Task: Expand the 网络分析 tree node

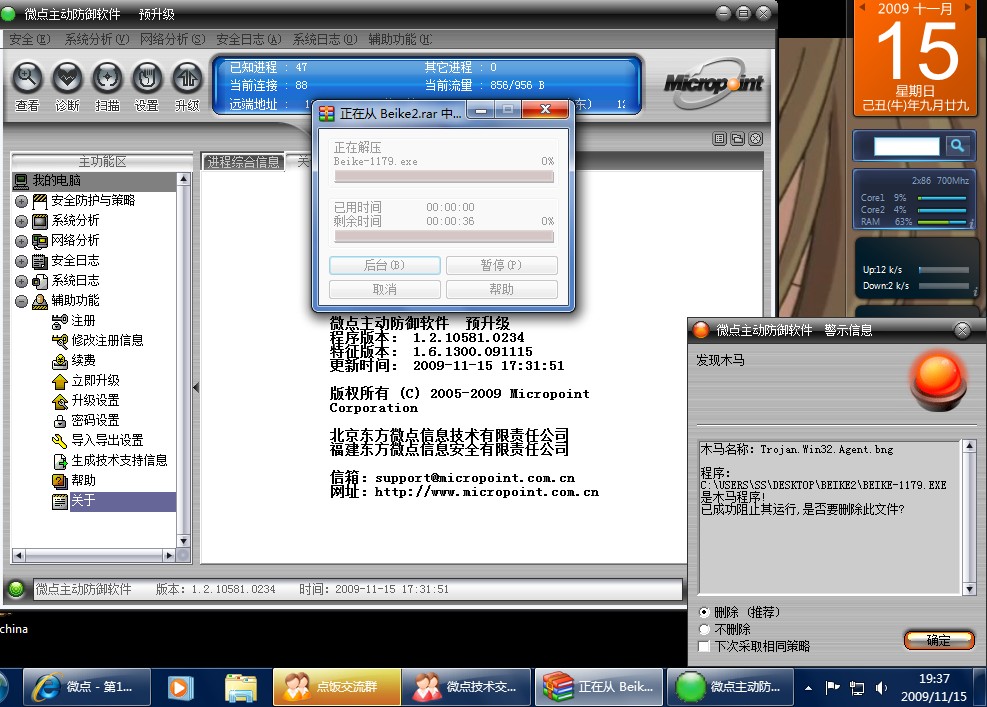Action: [x=21, y=241]
